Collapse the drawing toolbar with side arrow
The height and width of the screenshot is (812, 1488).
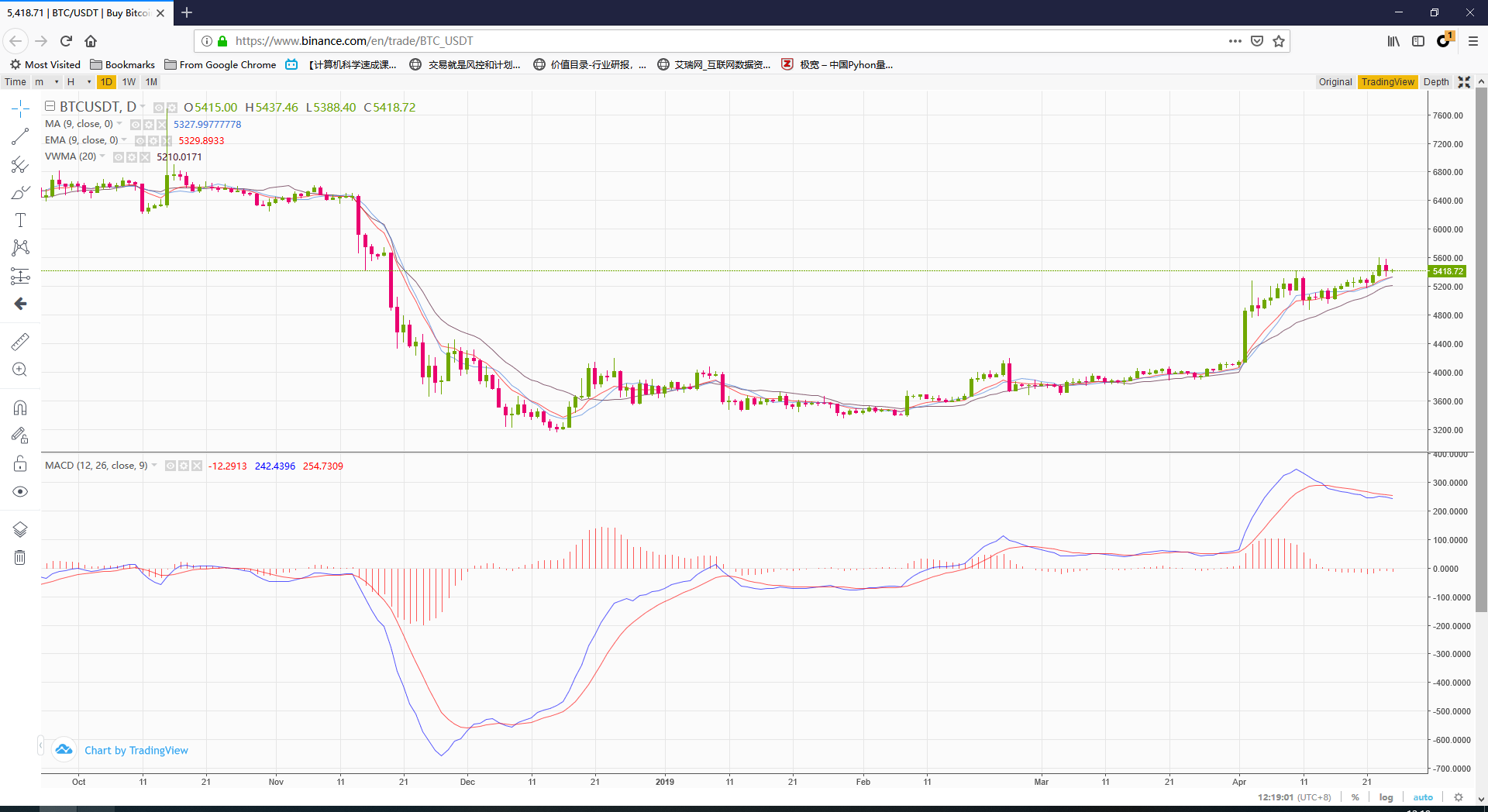pyautogui.click(x=40, y=746)
